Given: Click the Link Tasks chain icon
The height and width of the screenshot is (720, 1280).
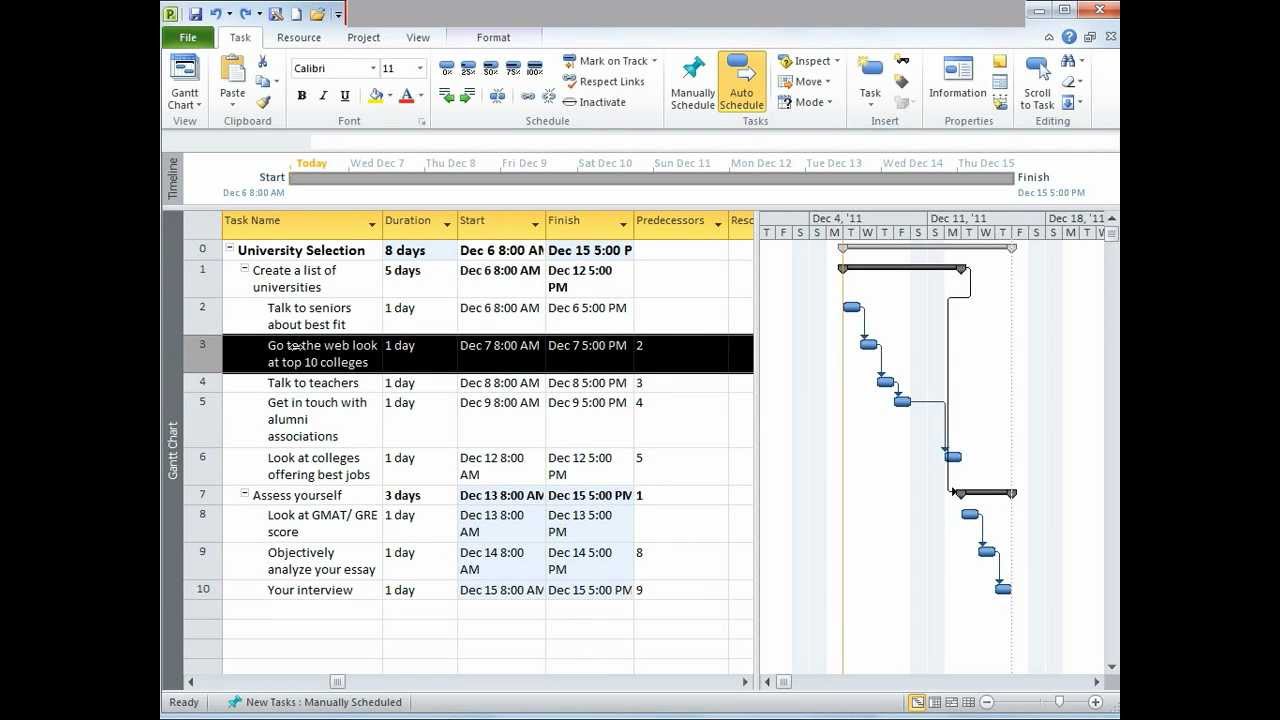Looking at the screenshot, I should (528, 96).
